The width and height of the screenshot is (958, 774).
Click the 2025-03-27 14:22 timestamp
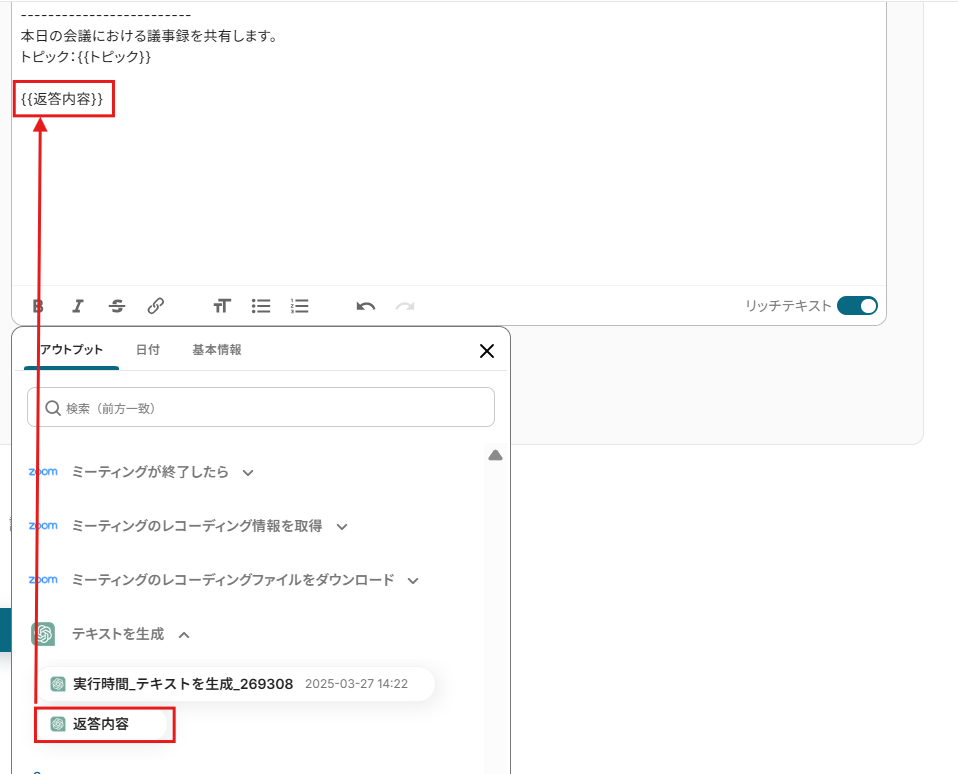[356, 684]
